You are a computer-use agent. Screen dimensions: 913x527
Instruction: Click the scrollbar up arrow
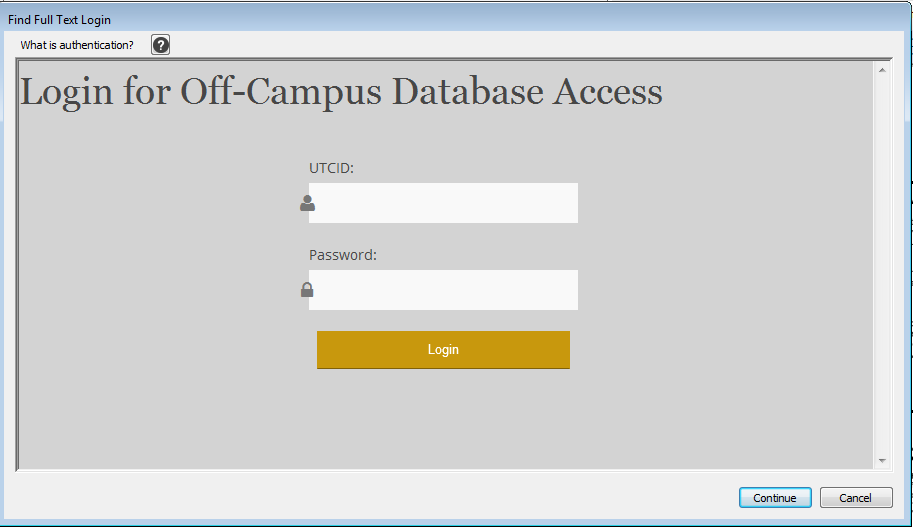point(882,70)
